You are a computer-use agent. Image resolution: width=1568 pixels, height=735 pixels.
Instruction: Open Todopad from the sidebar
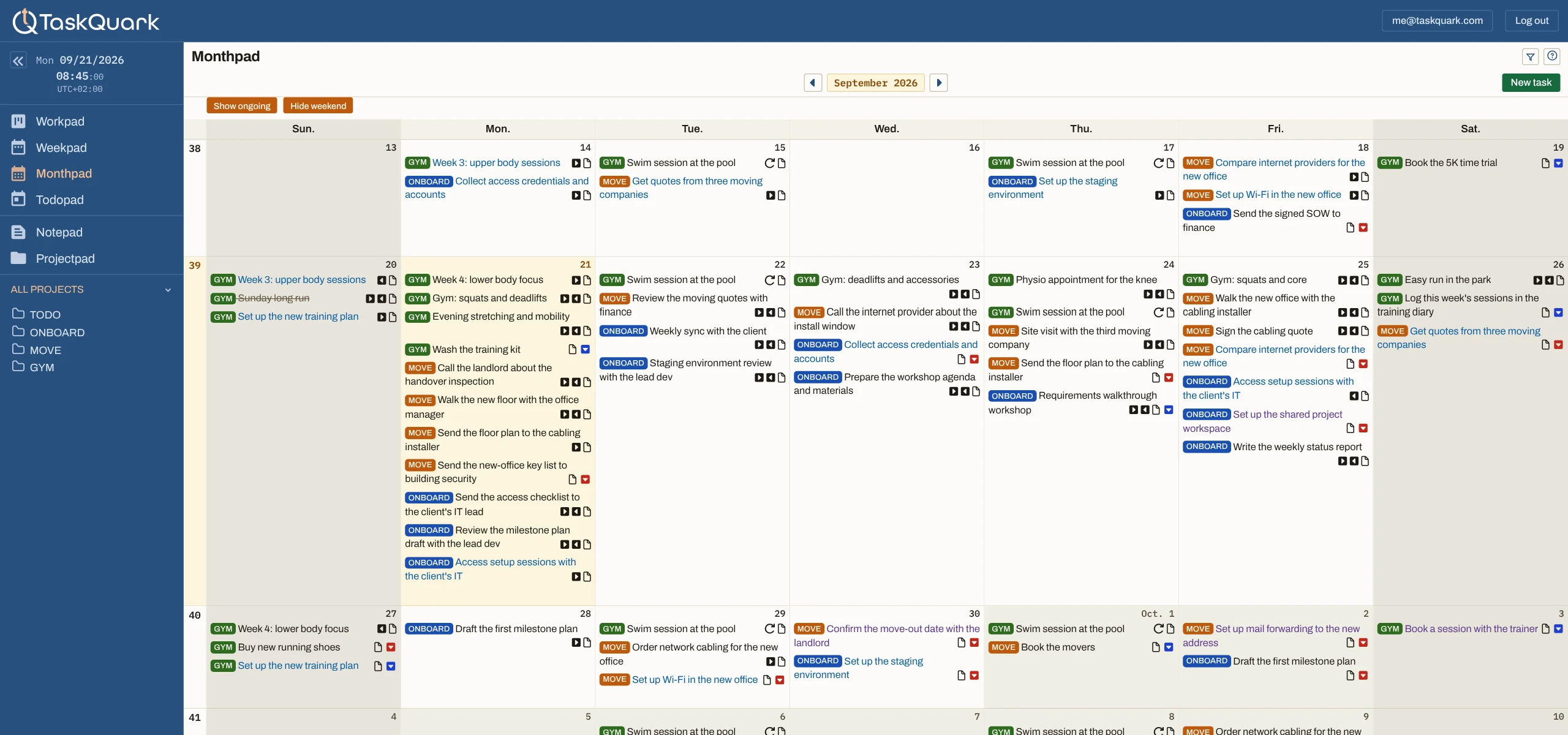pyautogui.click(x=59, y=200)
